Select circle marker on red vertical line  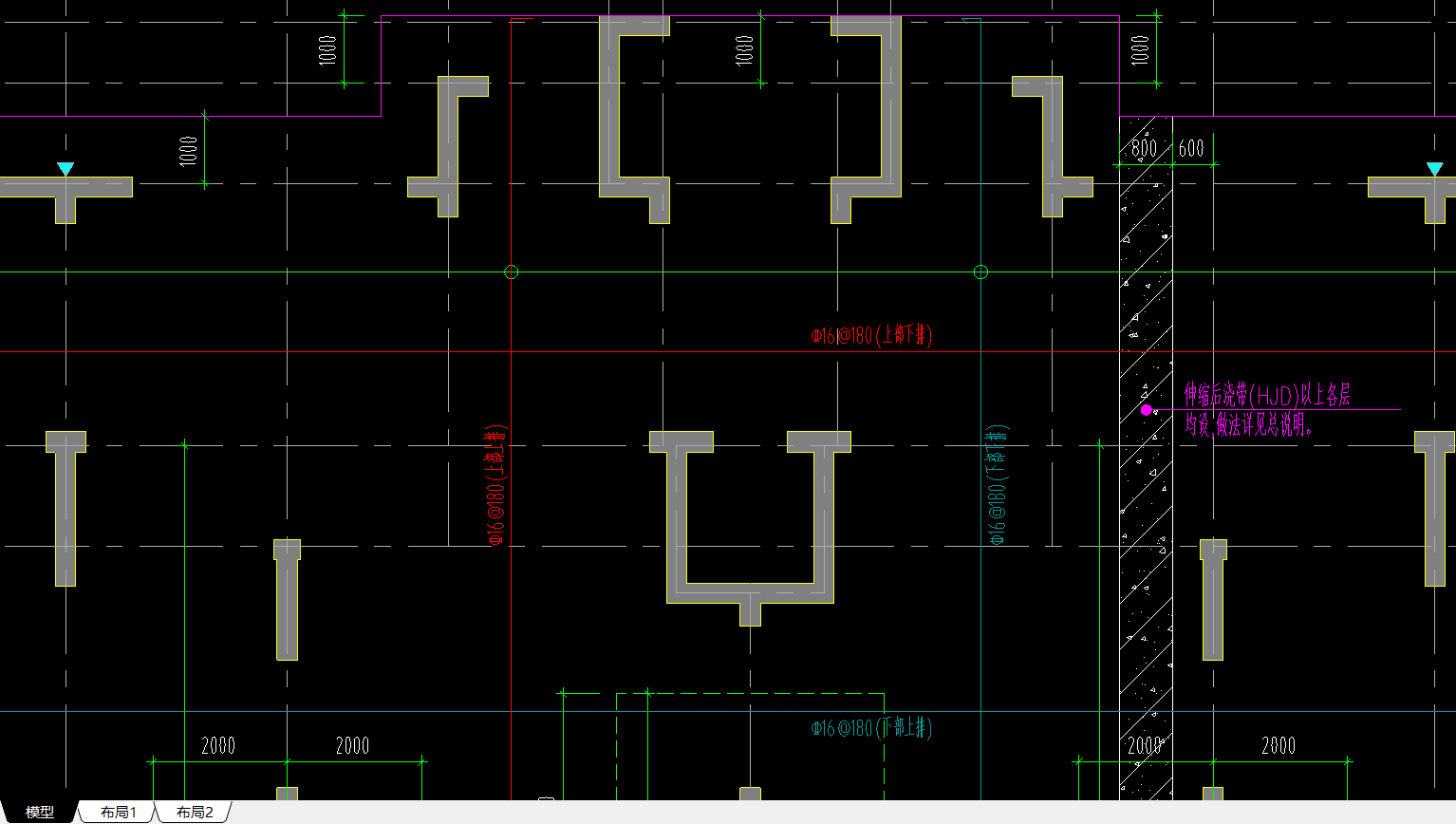coord(512,272)
